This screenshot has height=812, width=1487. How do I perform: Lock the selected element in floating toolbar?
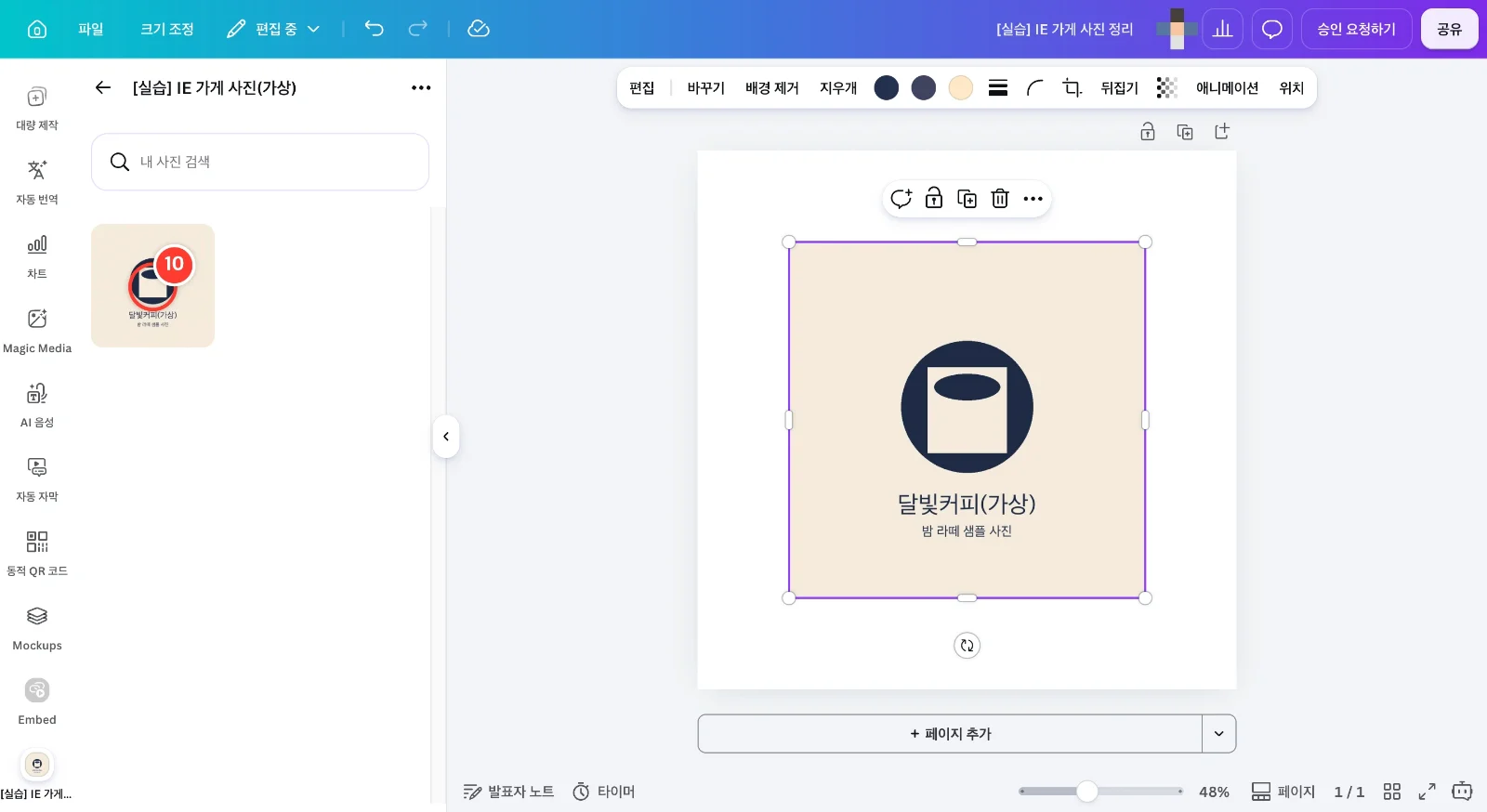point(934,198)
